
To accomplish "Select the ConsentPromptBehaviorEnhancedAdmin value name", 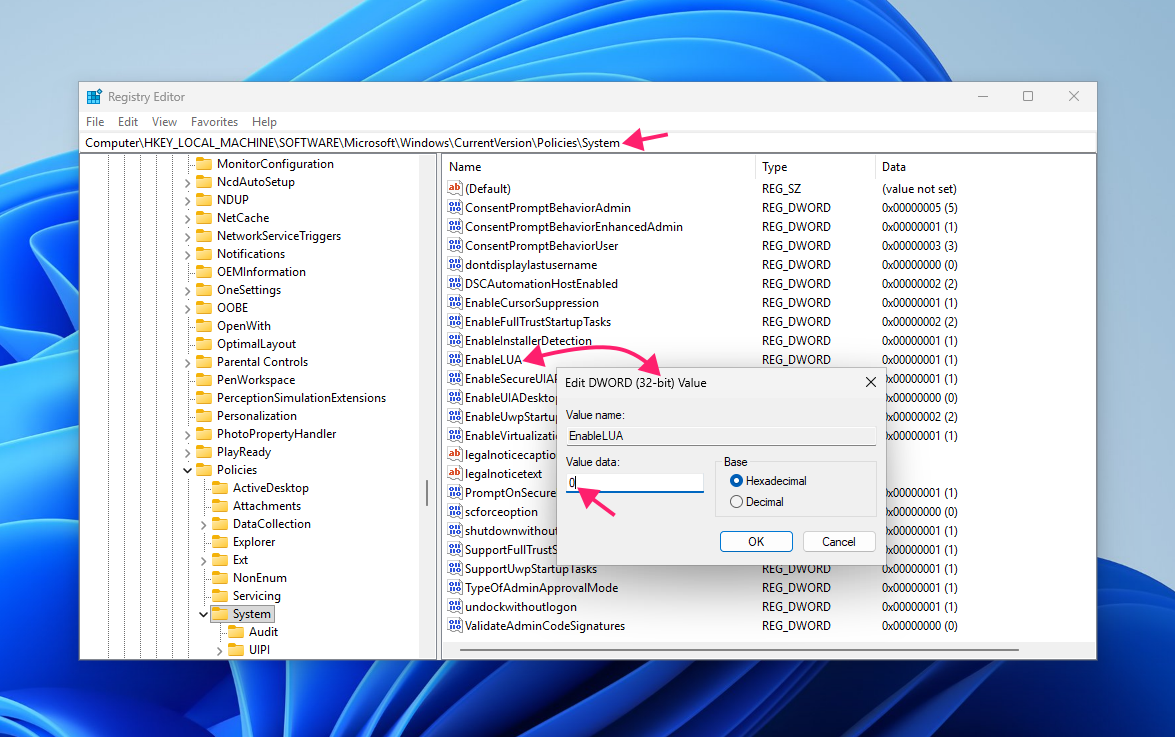I will tap(573, 226).
